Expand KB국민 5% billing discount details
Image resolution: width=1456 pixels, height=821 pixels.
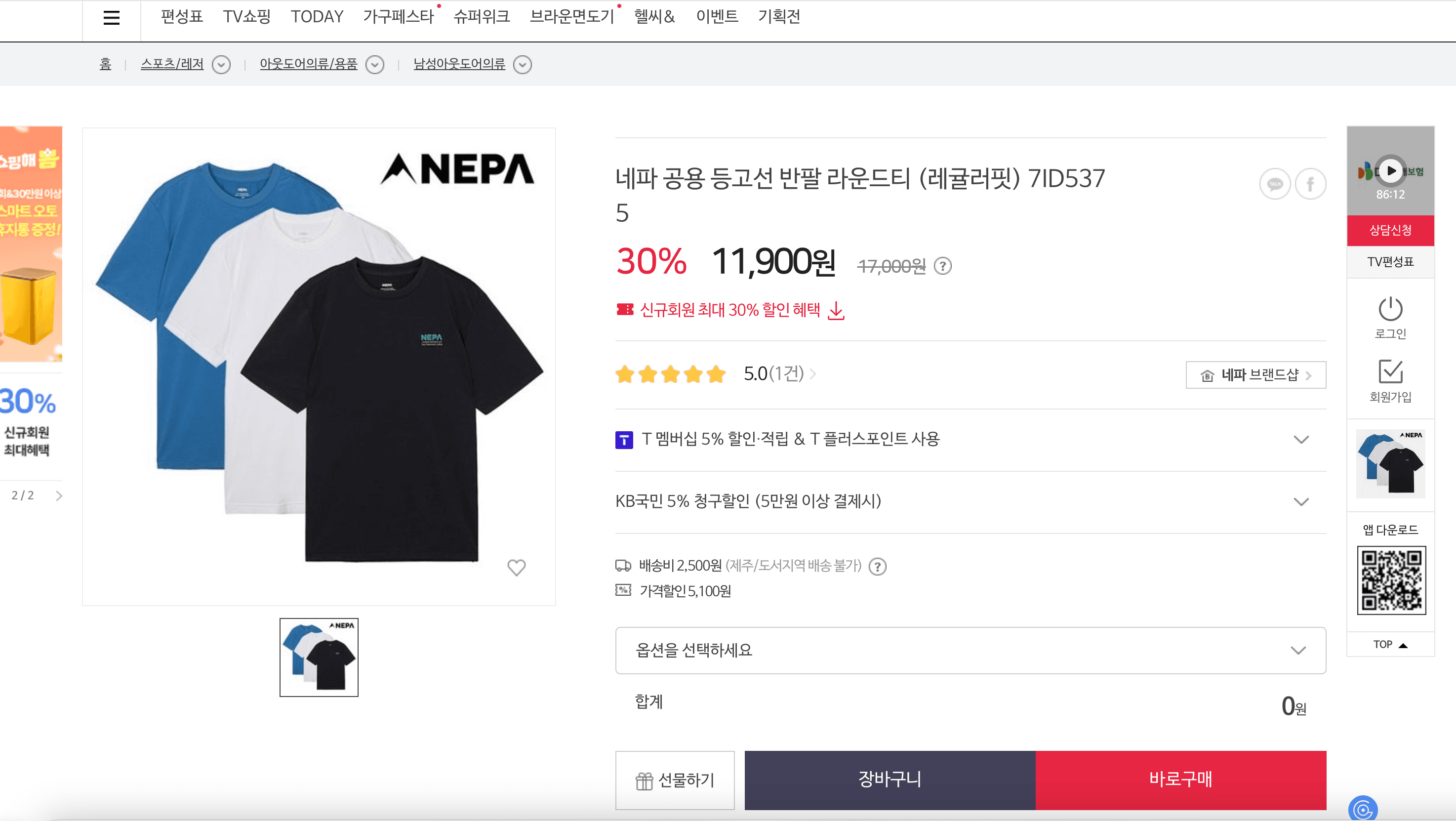click(1301, 501)
